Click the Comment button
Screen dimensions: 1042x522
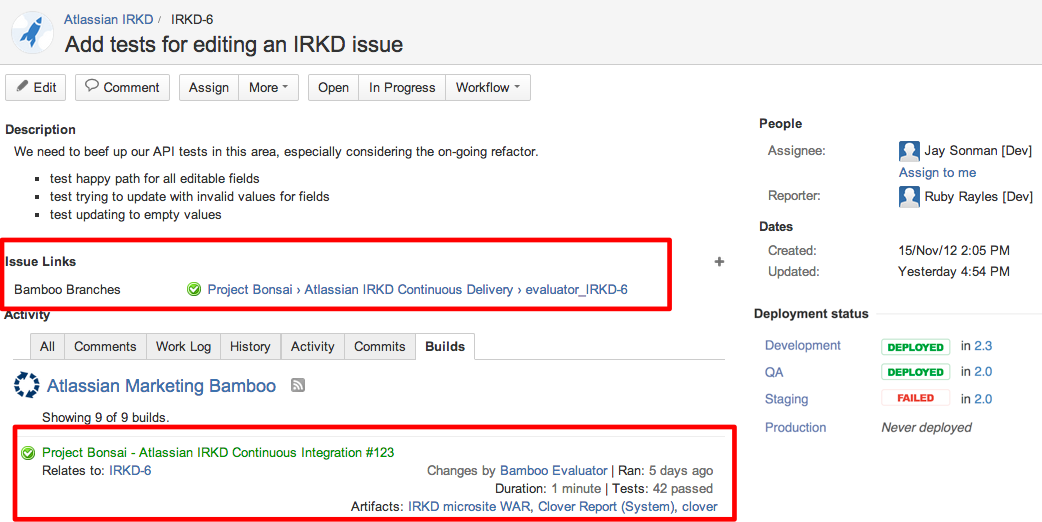tap(122, 88)
